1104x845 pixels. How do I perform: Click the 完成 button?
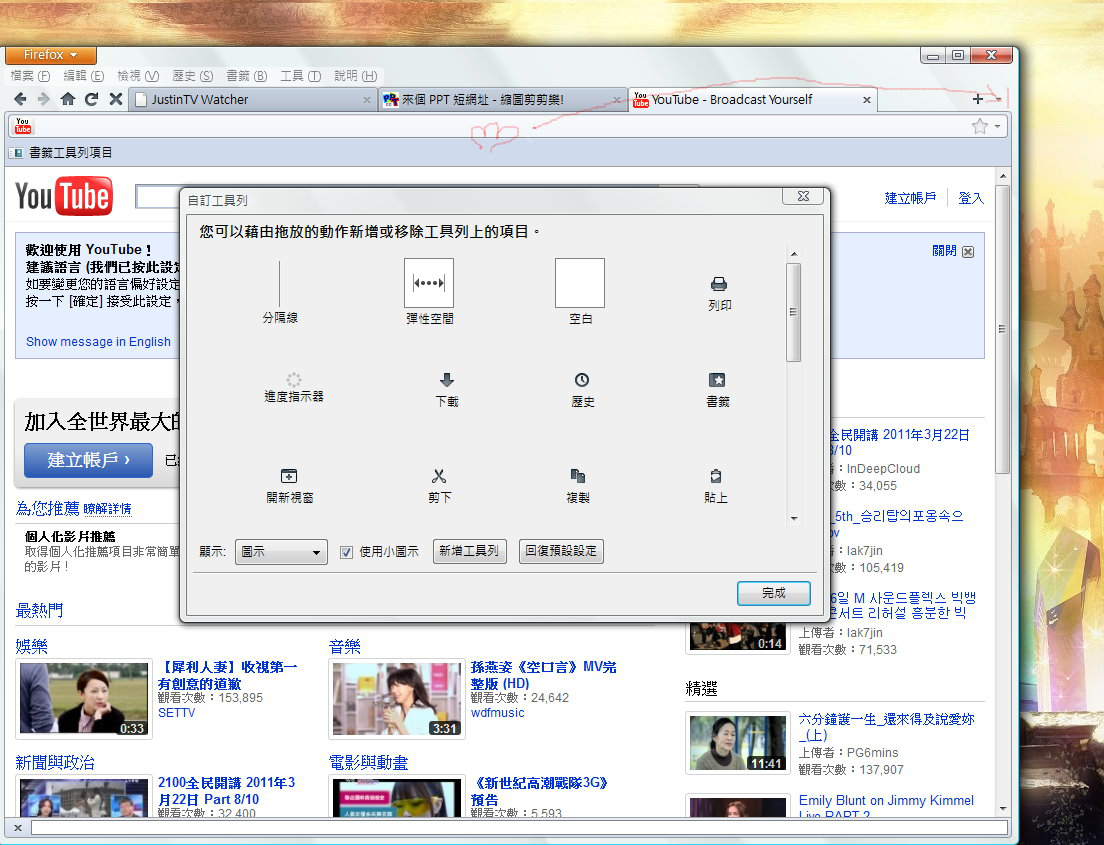[774, 593]
